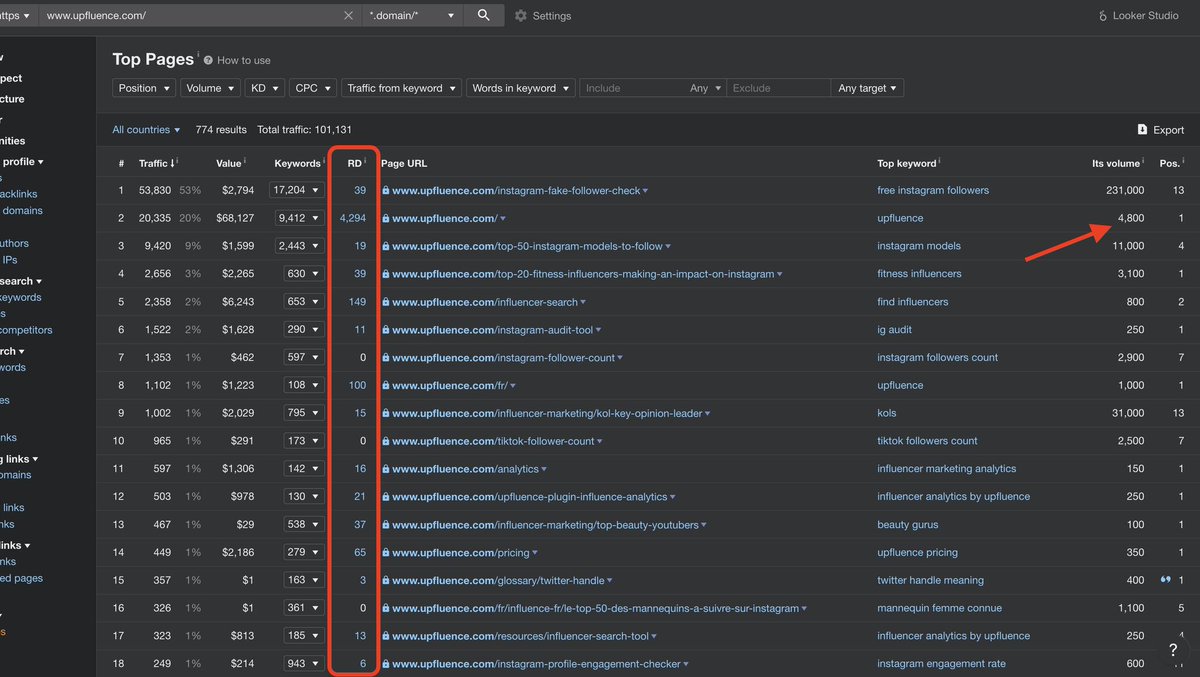Expand URL menu for influencer-search page
The height and width of the screenshot is (677, 1200).
pos(583,302)
